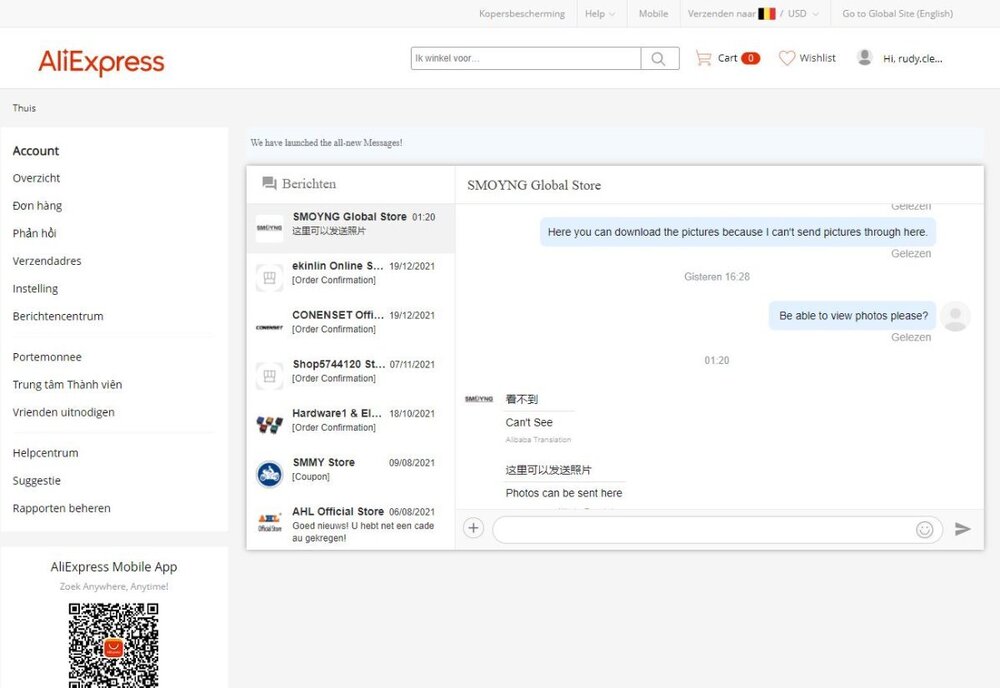The height and width of the screenshot is (688, 1000).
Task: Open the shopping cart icon
Action: point(704,58)
